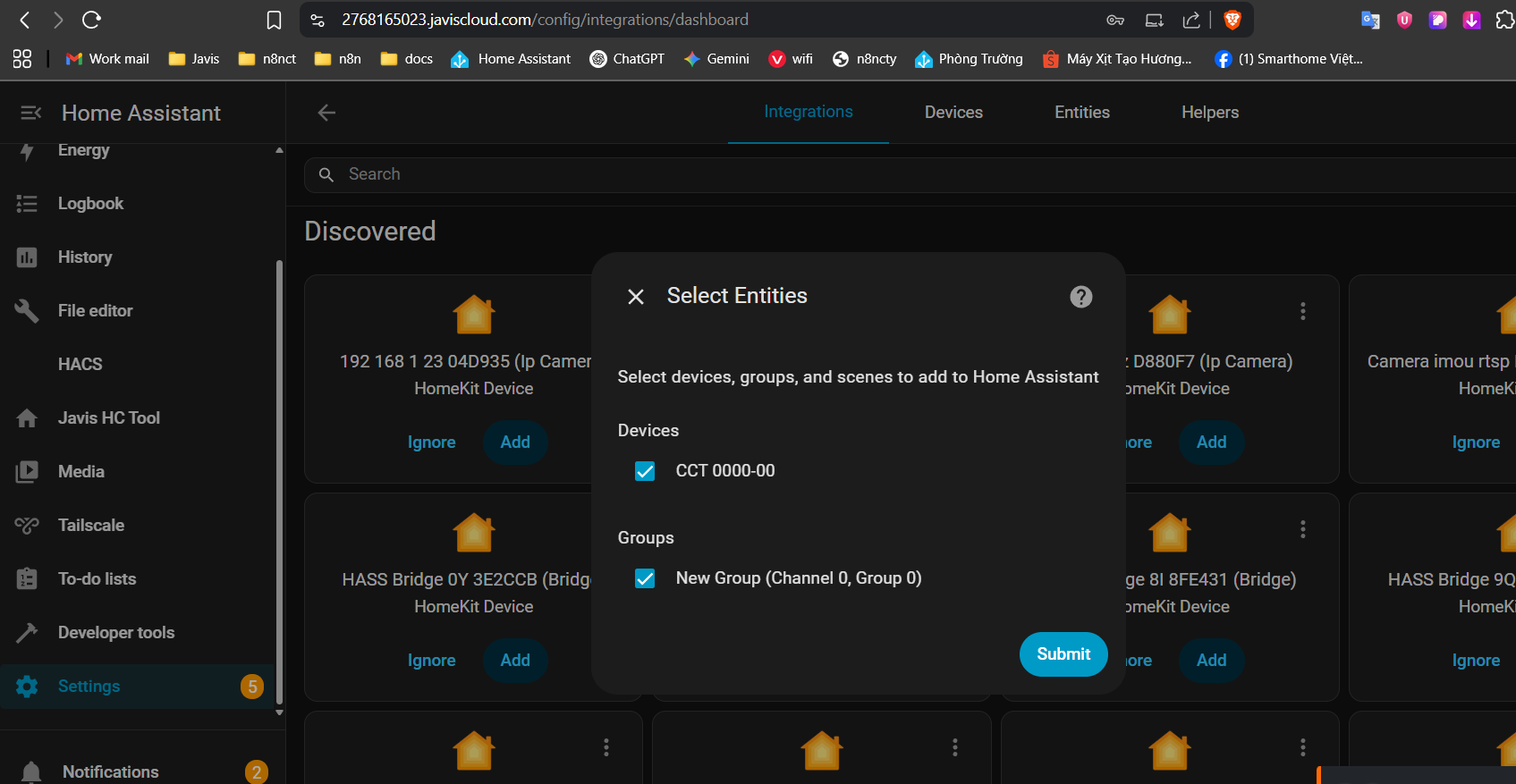Open the Helpers tab
Image resolution: width=1516 pixels, height=784 pixels.
pos(1209,113)
